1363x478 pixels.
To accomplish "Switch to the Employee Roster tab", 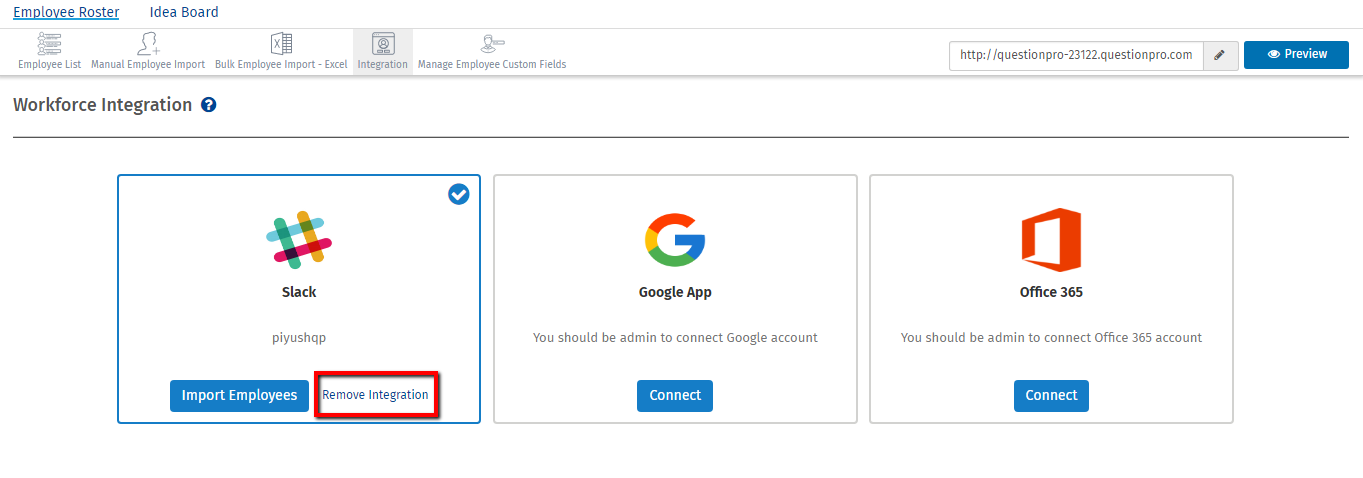I will [x=66, y=12].
